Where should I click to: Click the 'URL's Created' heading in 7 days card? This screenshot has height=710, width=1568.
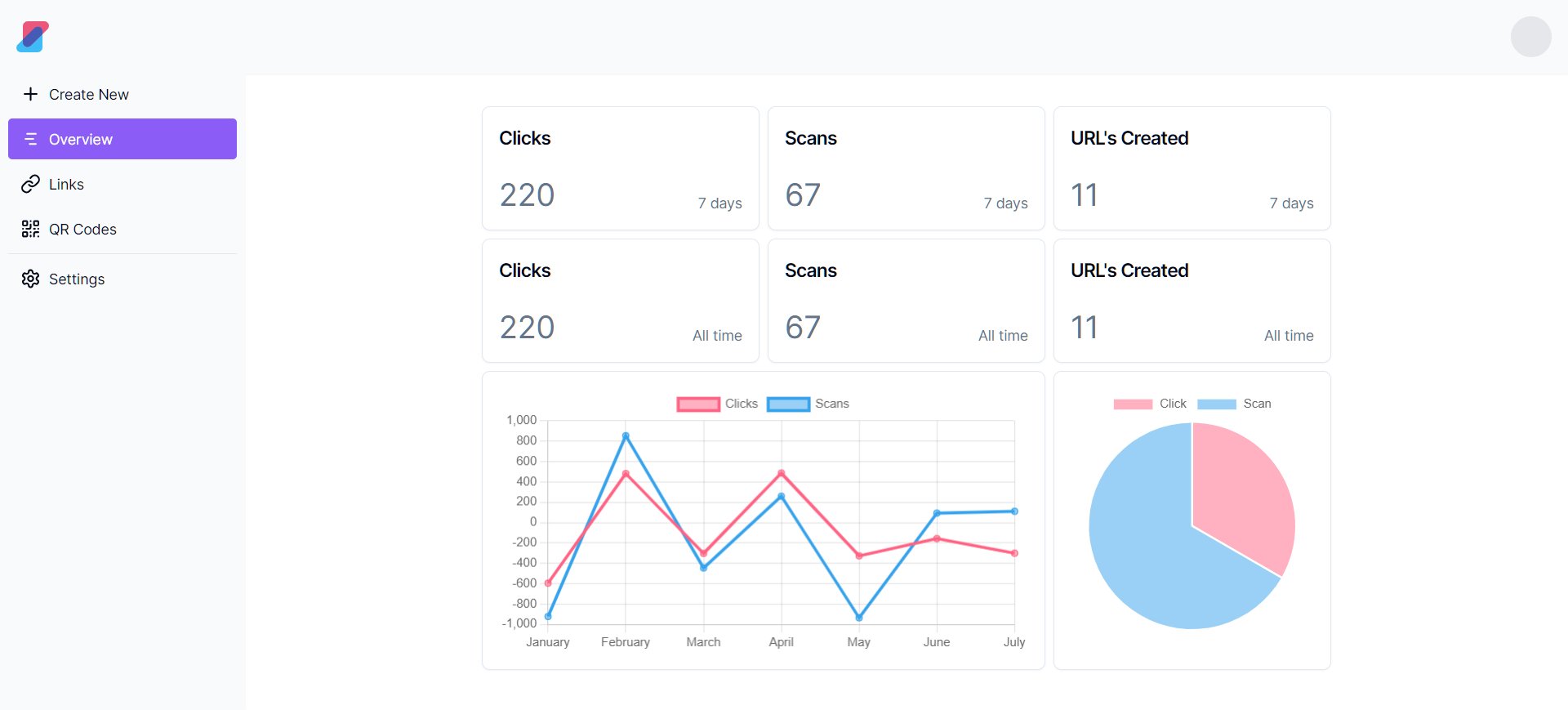[1129, 138]
